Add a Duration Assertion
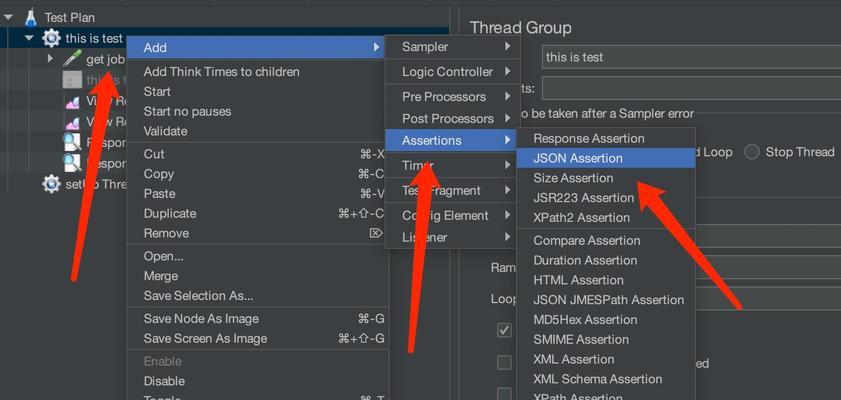841x400 pixels. pos(606,261)
